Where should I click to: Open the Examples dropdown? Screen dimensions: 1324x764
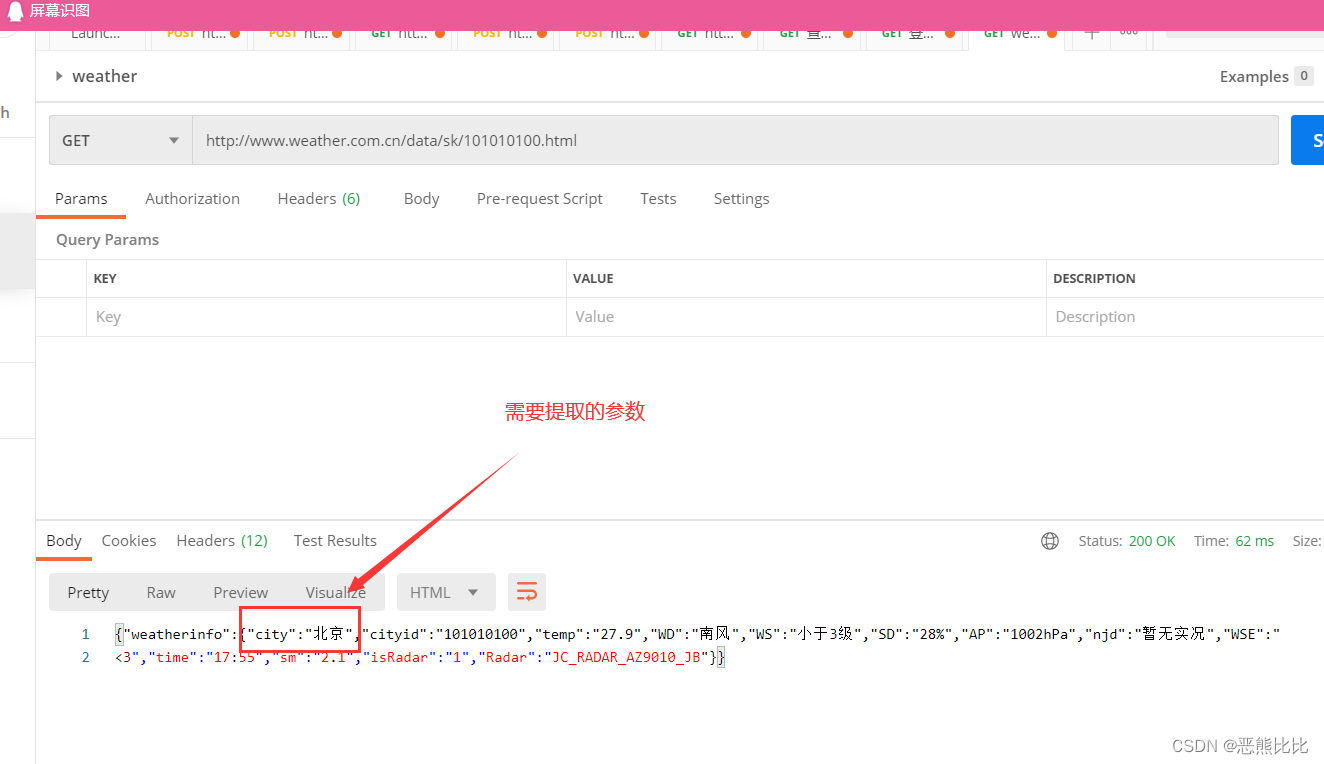[1266, 76]
